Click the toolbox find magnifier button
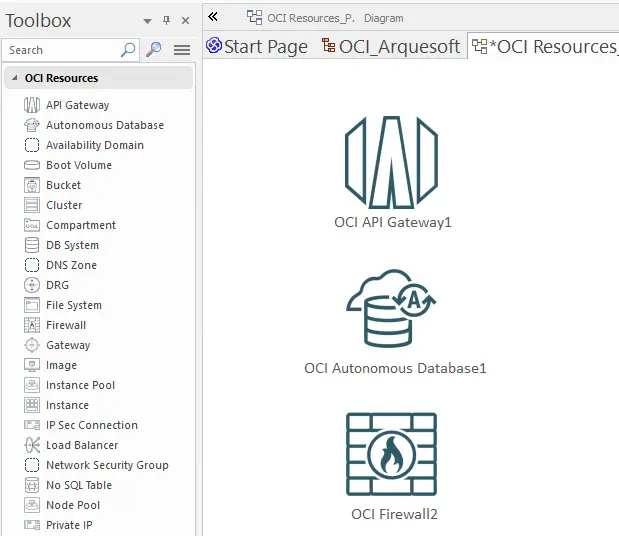The width and height of the screenshot is (619, 536). (x=154, y=50)
